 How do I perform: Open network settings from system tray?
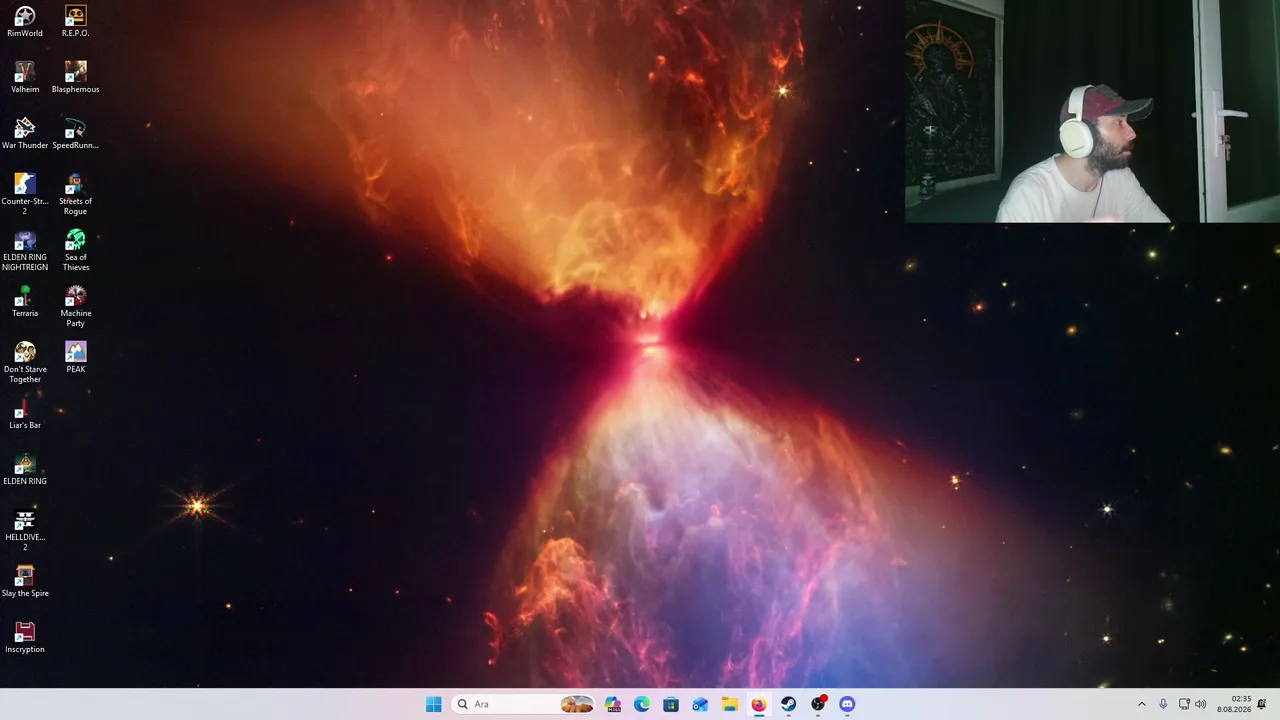[x=1184, y=704]
